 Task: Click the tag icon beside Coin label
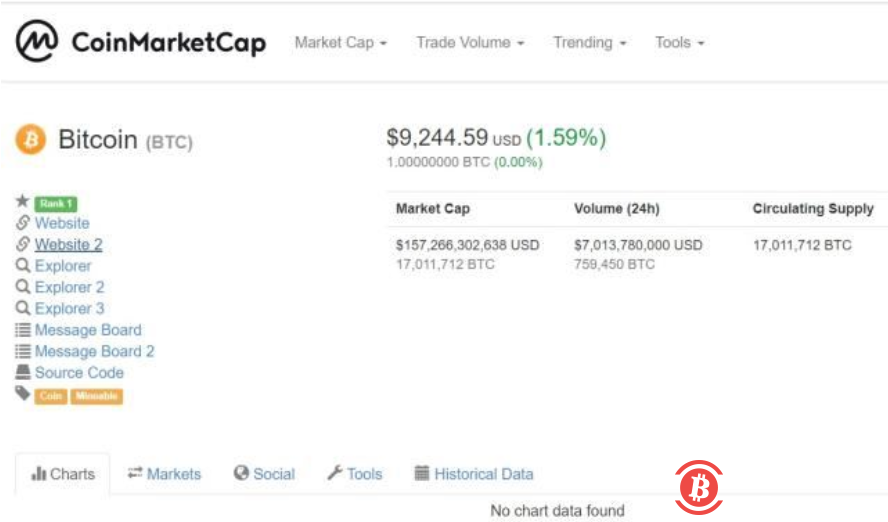click(23, 394)
